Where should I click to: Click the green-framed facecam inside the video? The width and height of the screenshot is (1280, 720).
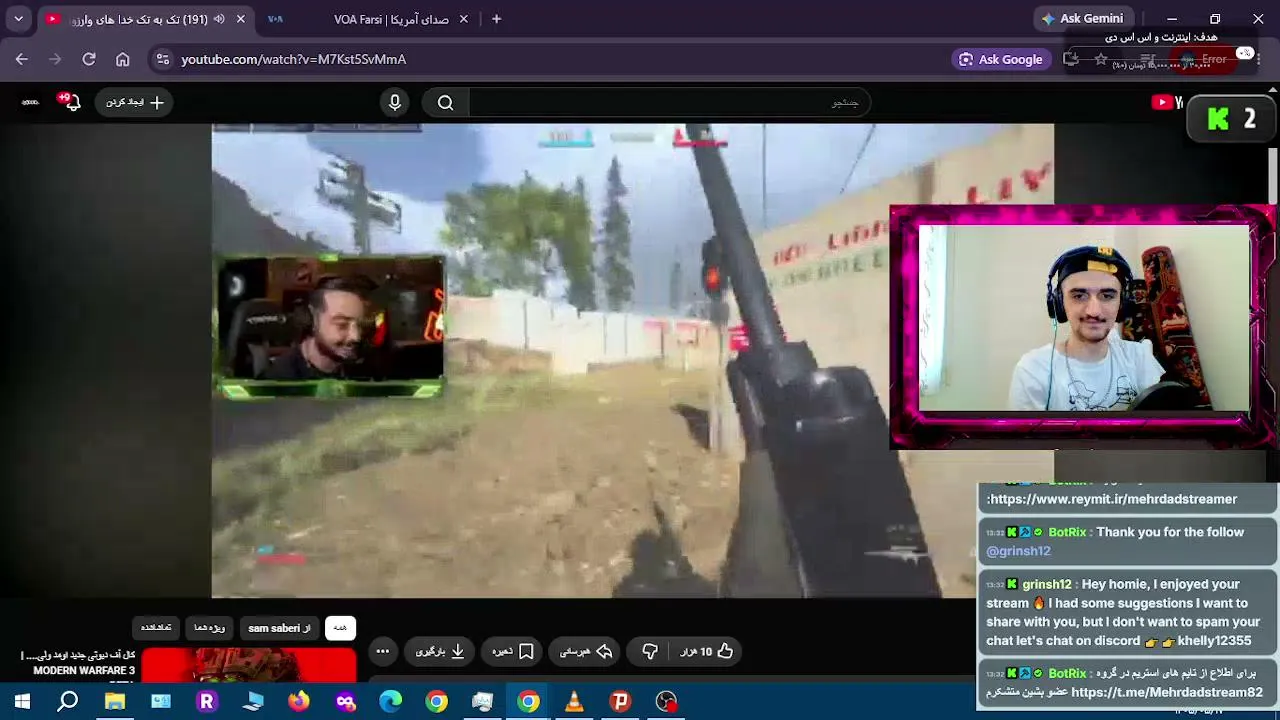coord(329,328)
